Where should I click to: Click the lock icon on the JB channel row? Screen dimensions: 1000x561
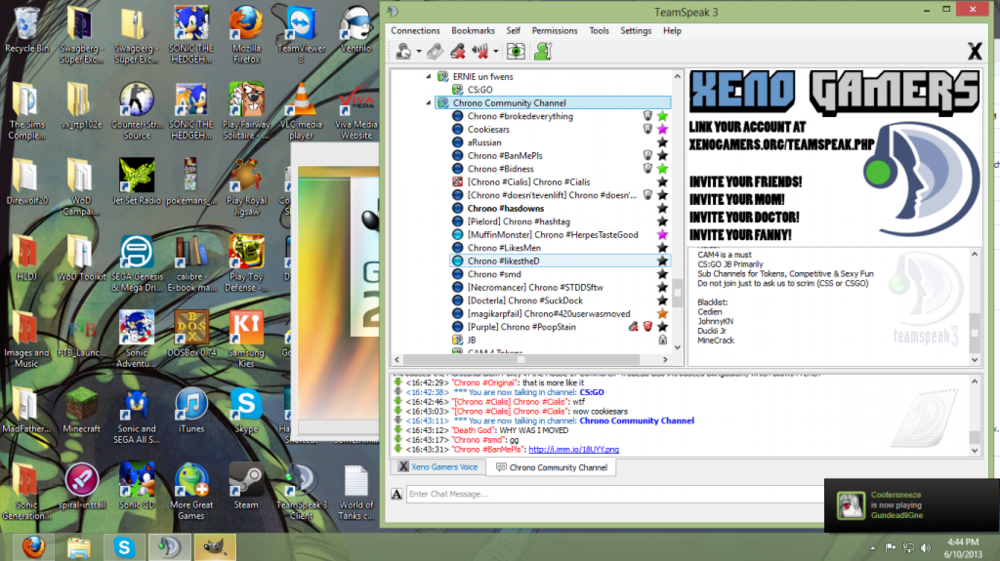(x=663, y=340)
